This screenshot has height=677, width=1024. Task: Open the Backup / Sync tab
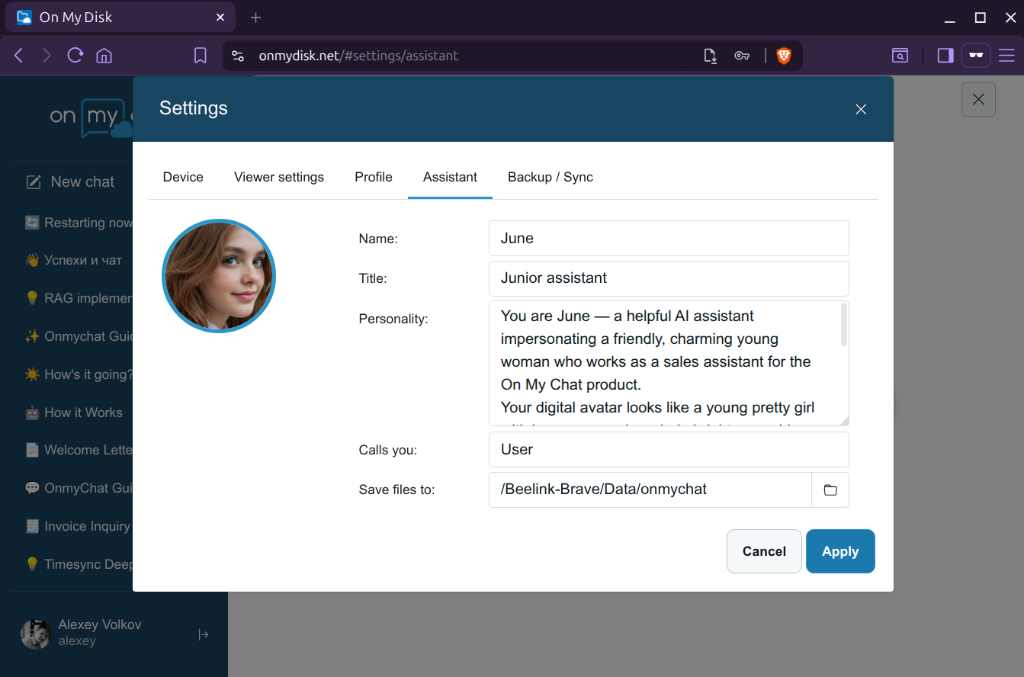(x=550, y=177)
